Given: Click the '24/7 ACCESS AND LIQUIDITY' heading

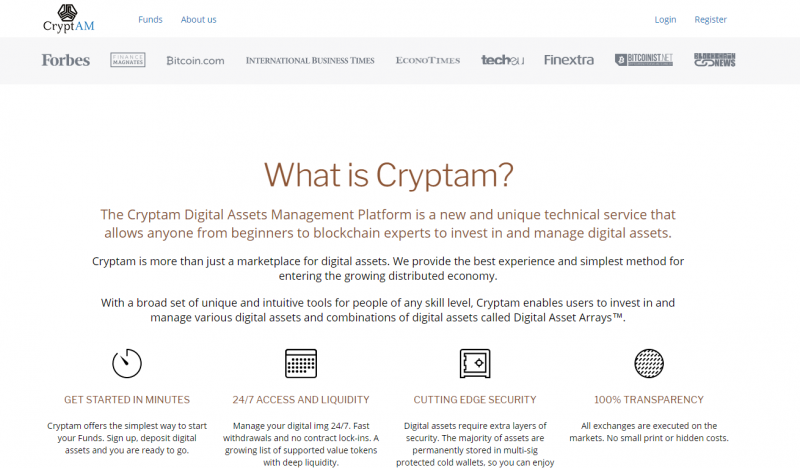Looking at the screenshot, I should (x=301, y=400).
